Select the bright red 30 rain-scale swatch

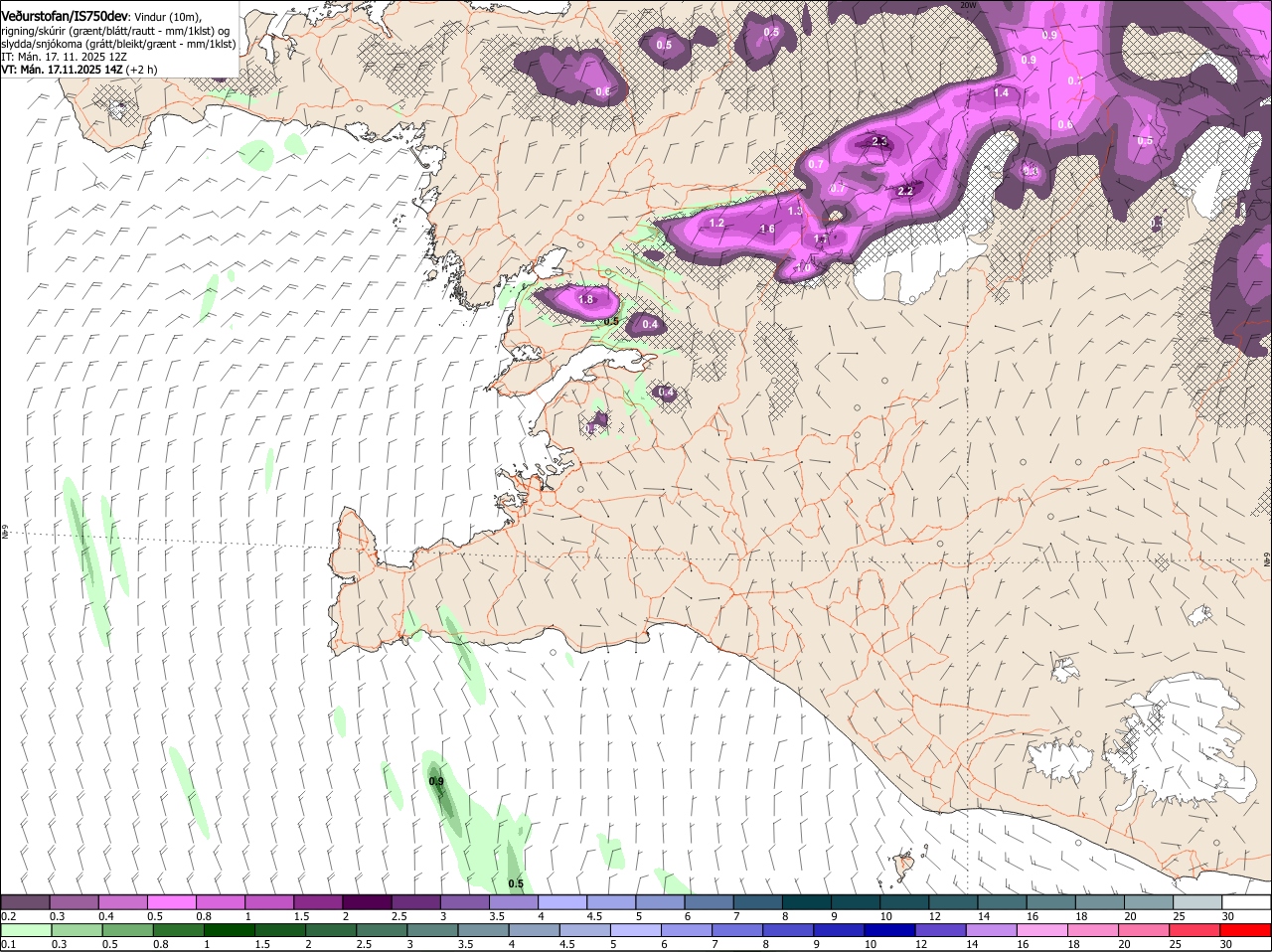click(1246, 930)
